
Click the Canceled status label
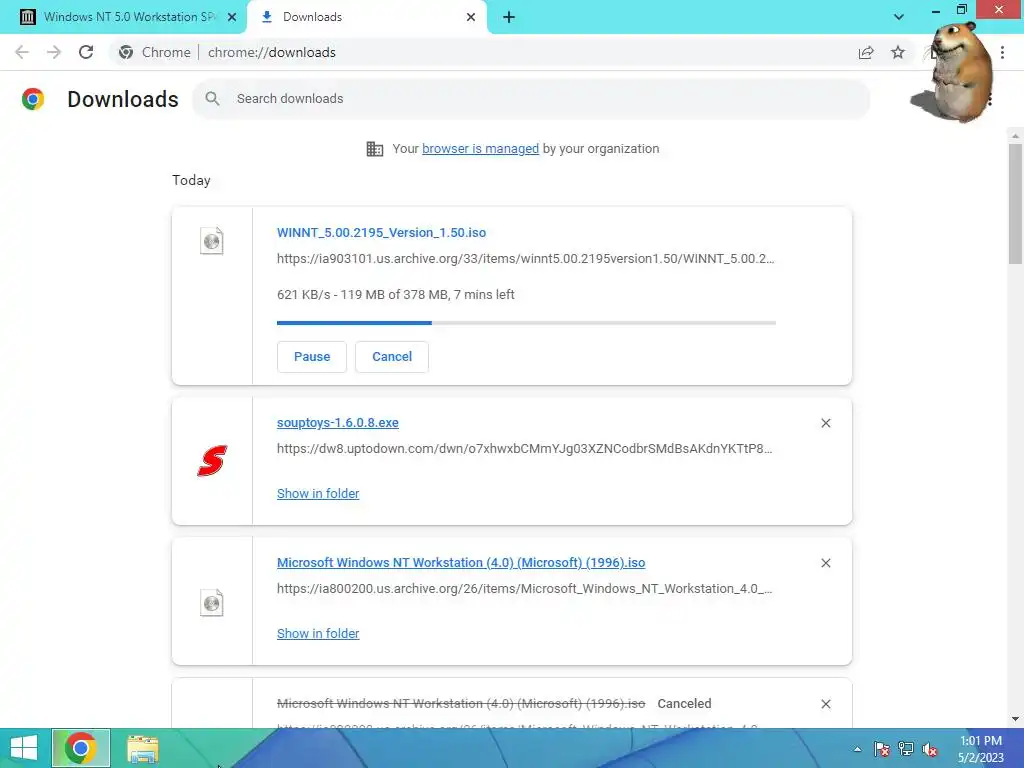click(684, 704)
